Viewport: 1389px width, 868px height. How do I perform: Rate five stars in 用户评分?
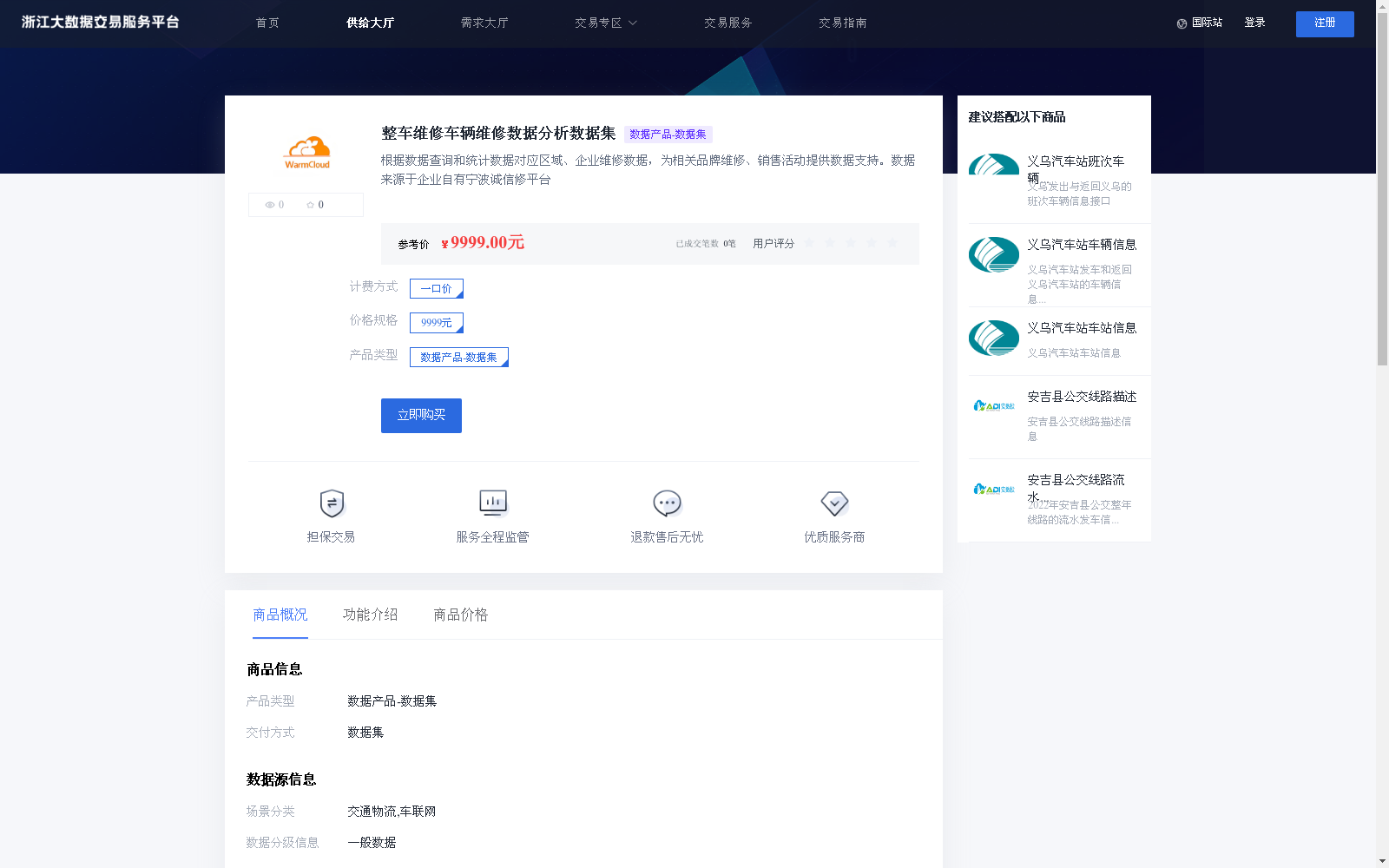pos(892,243)
